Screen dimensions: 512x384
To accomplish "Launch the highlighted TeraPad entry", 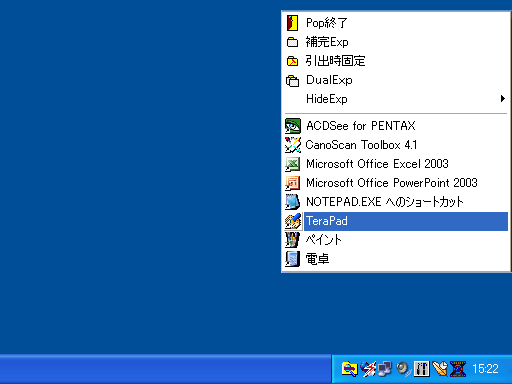I will click(x=396, y=221).
